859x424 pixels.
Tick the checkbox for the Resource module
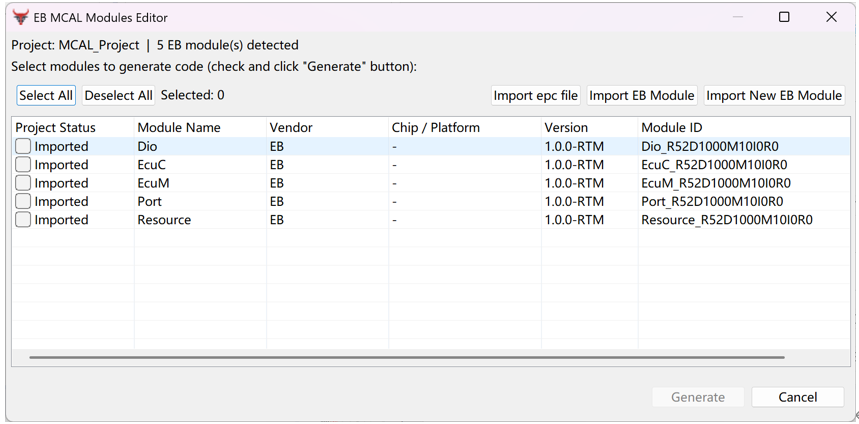(x=23, y=220)
